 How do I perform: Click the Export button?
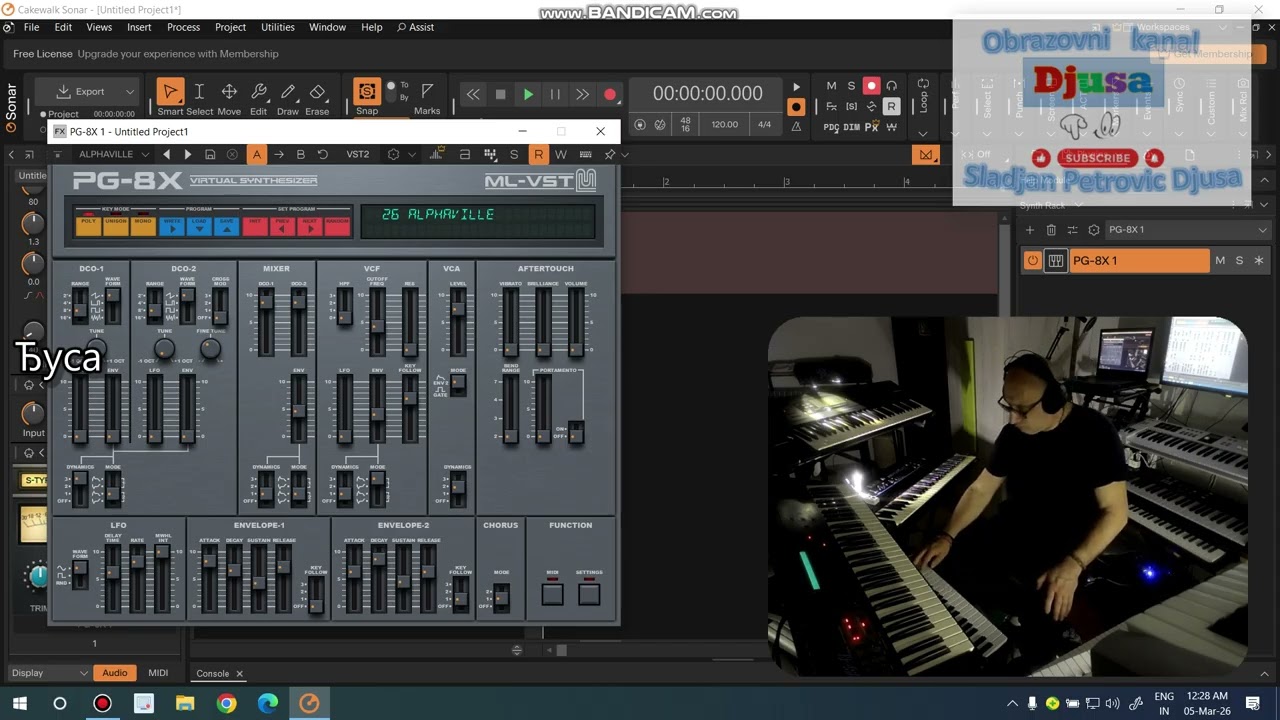pyautogui.click(x=80, y=92)
